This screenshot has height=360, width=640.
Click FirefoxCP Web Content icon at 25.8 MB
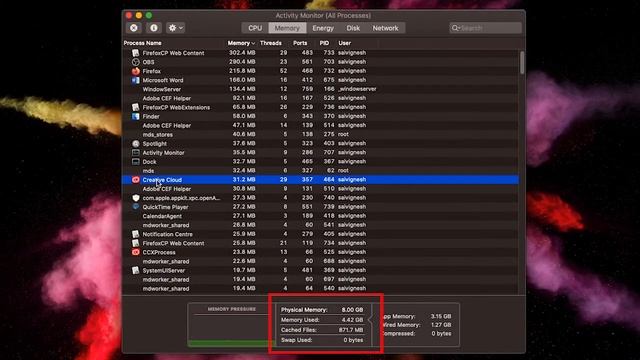pyautogui.click(x=136, y=243)
